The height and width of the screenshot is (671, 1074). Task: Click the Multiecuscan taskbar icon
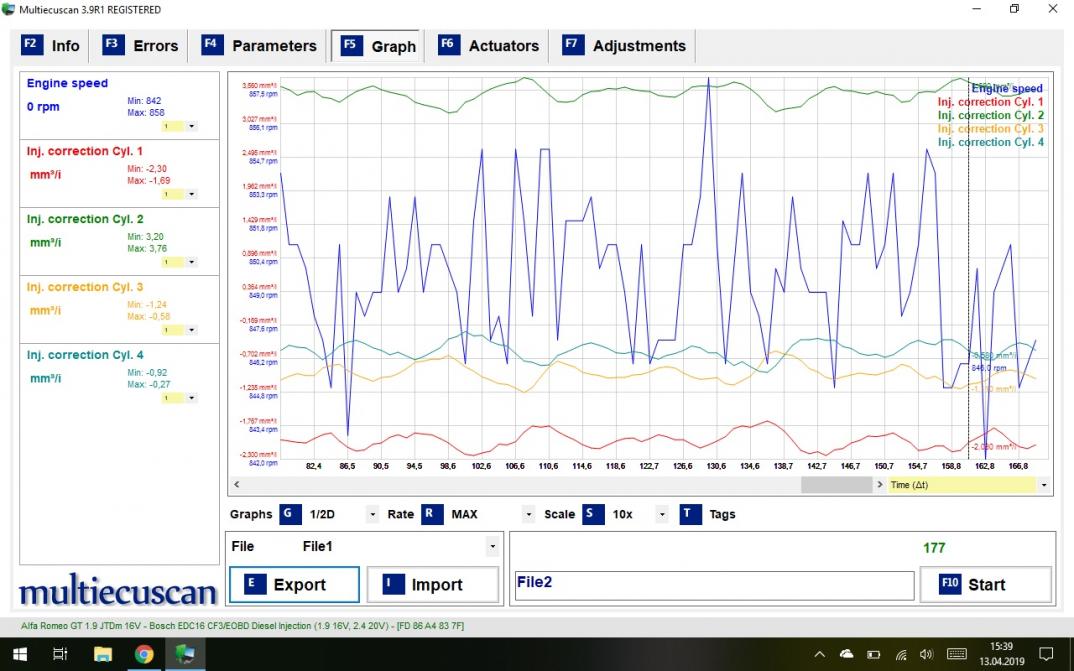point(185,655)
